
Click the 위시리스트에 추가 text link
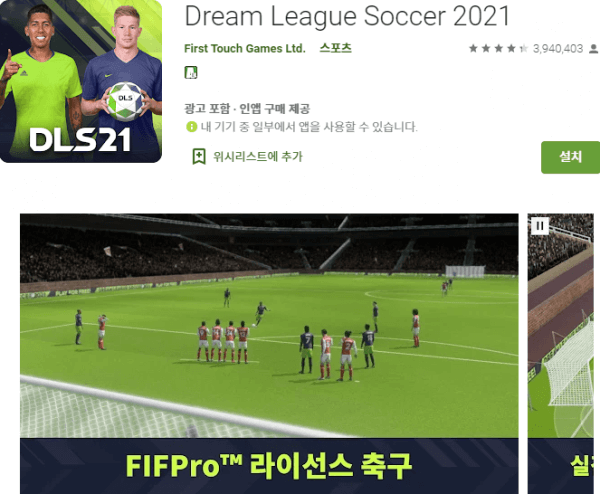click(258, 157)
